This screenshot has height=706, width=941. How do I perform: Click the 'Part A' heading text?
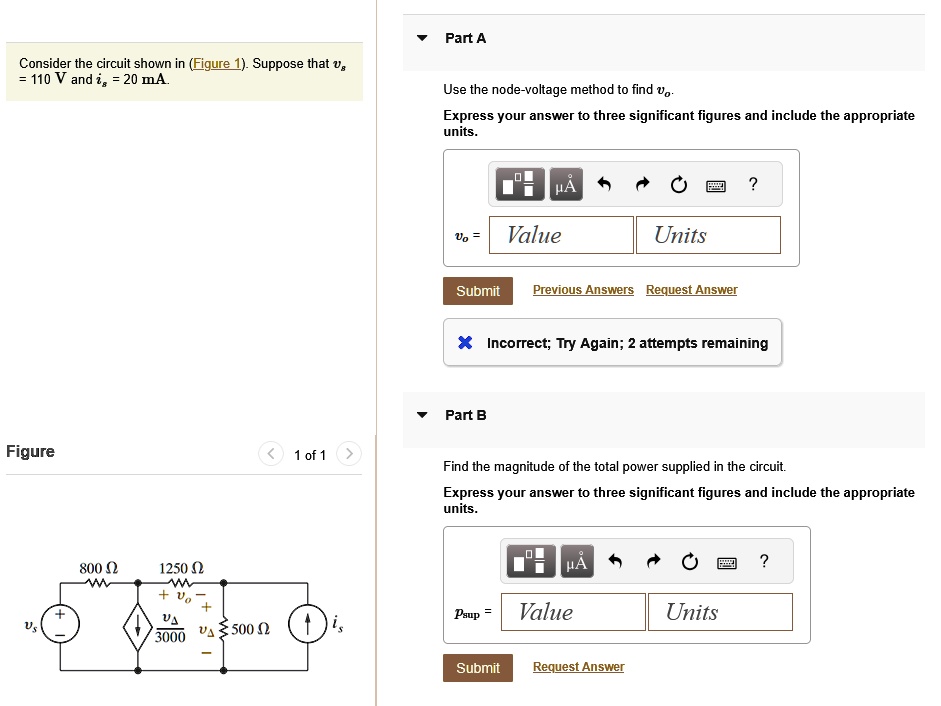pyautogui.click(x=466, y=38)
